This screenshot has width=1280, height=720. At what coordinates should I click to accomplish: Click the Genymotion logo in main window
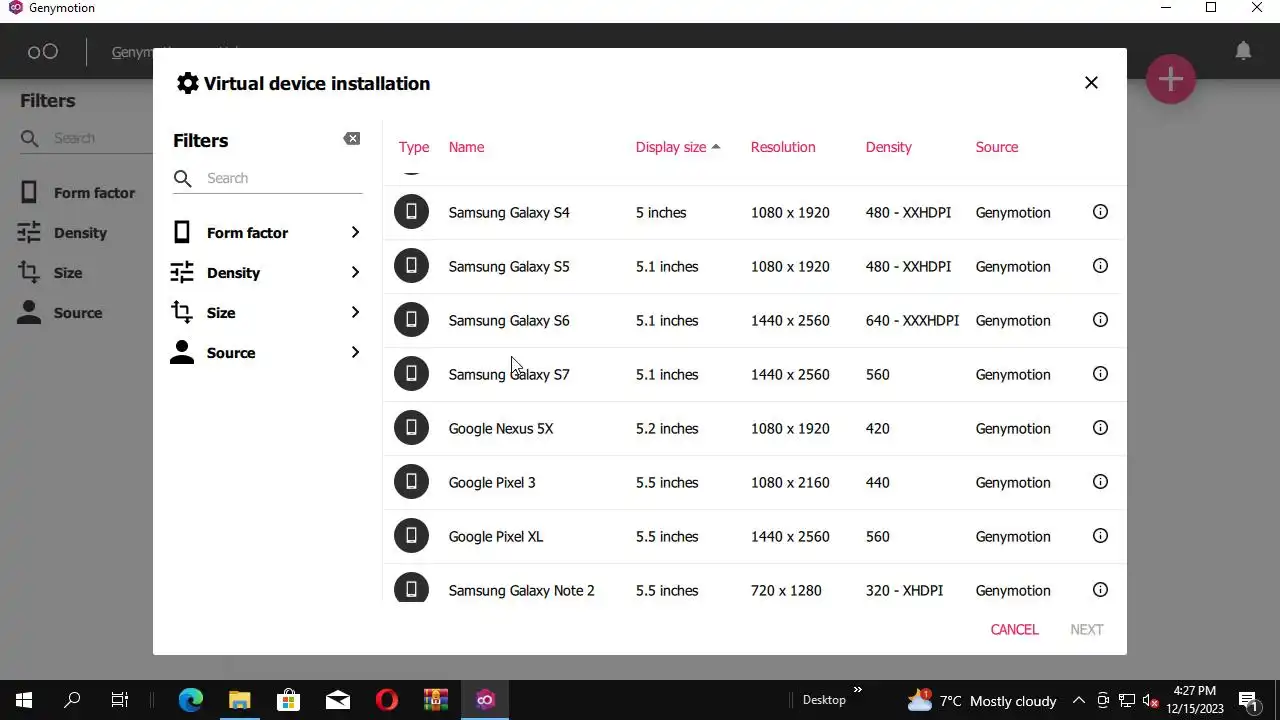click(x=43, y=52)
